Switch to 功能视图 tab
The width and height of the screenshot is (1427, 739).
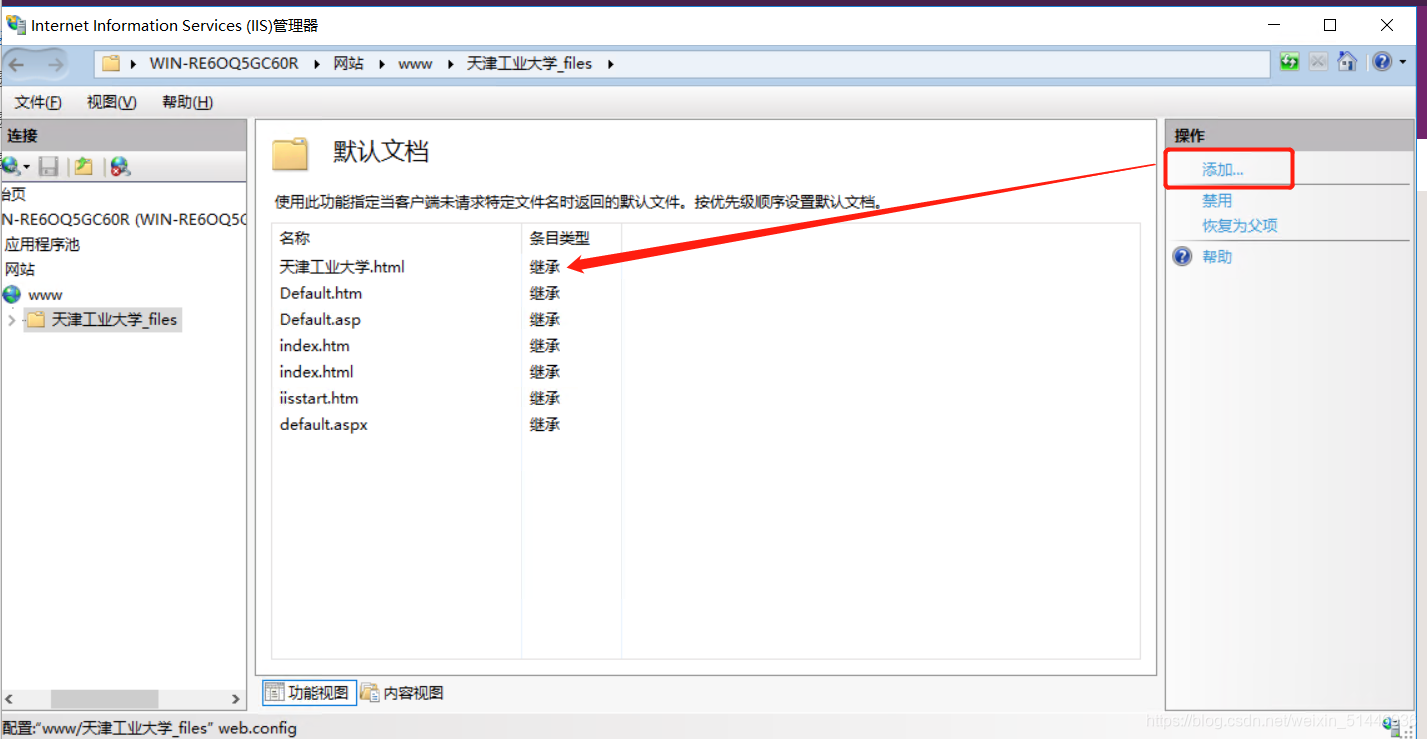[309, 692]
